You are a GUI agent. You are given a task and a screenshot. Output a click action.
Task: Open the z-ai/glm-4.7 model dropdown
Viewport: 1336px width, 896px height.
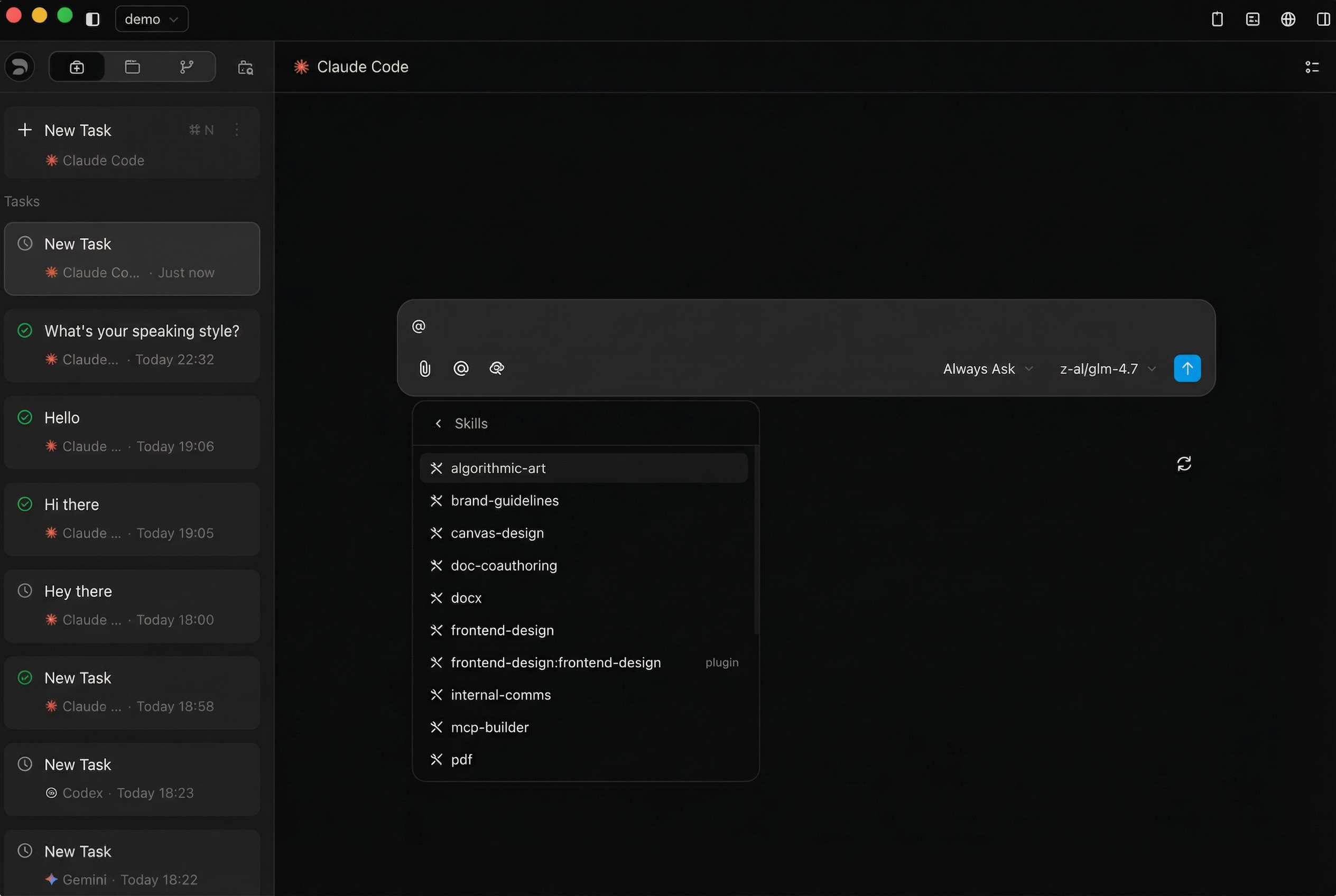(1107, 369)
